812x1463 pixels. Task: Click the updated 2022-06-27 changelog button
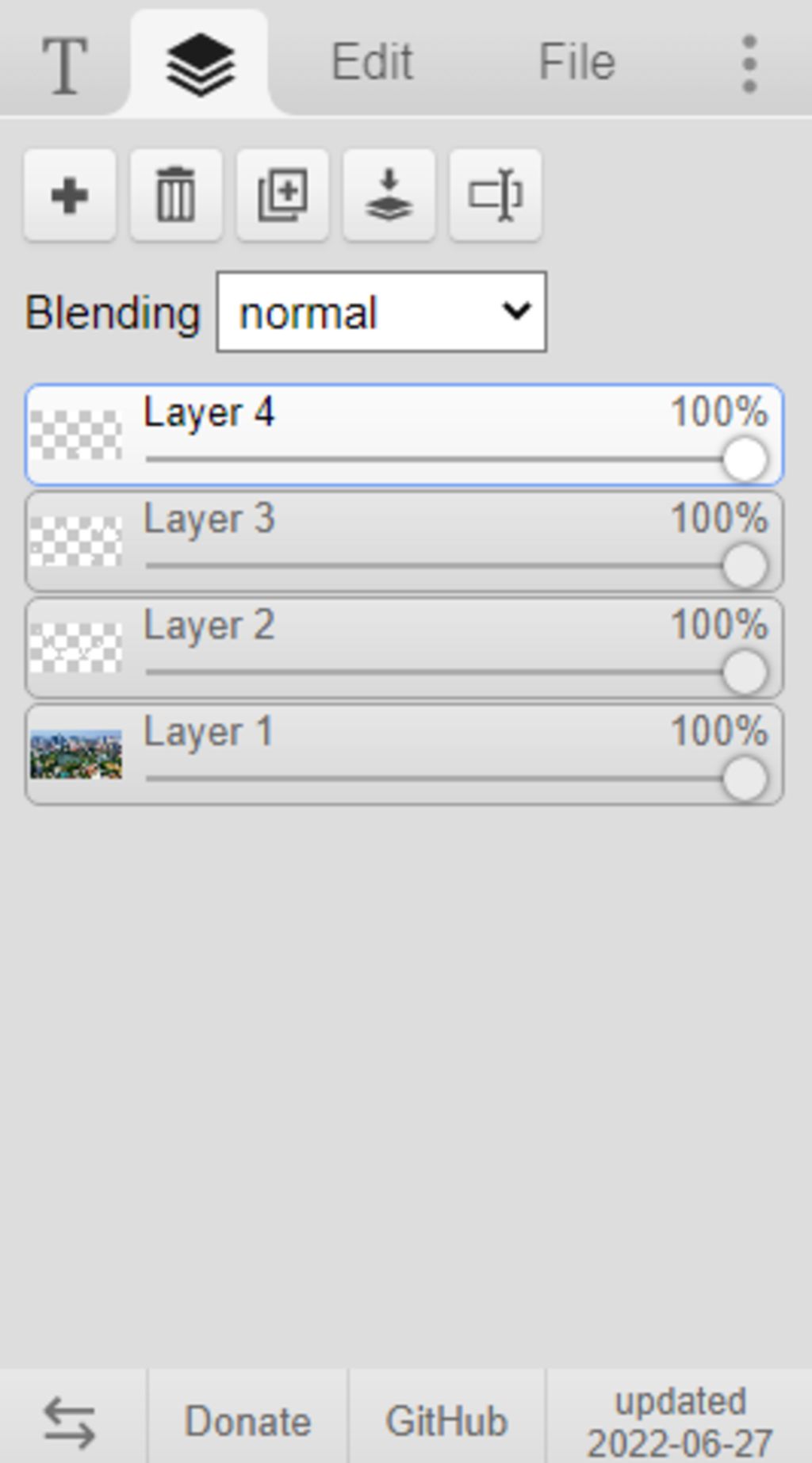(x=680, y=1421)
